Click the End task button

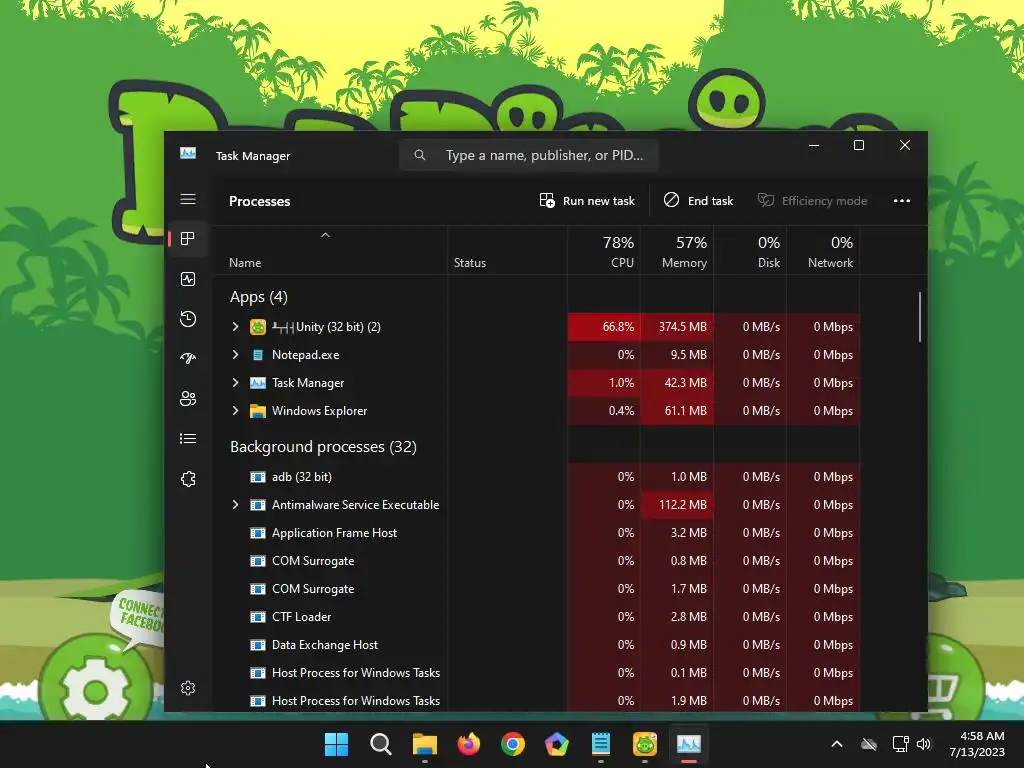[x=698, y=200]
